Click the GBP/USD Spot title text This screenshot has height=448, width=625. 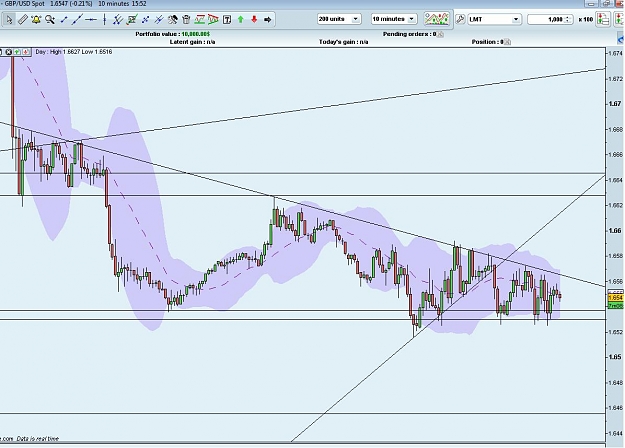pyautogui.click(x=23, y=4)
